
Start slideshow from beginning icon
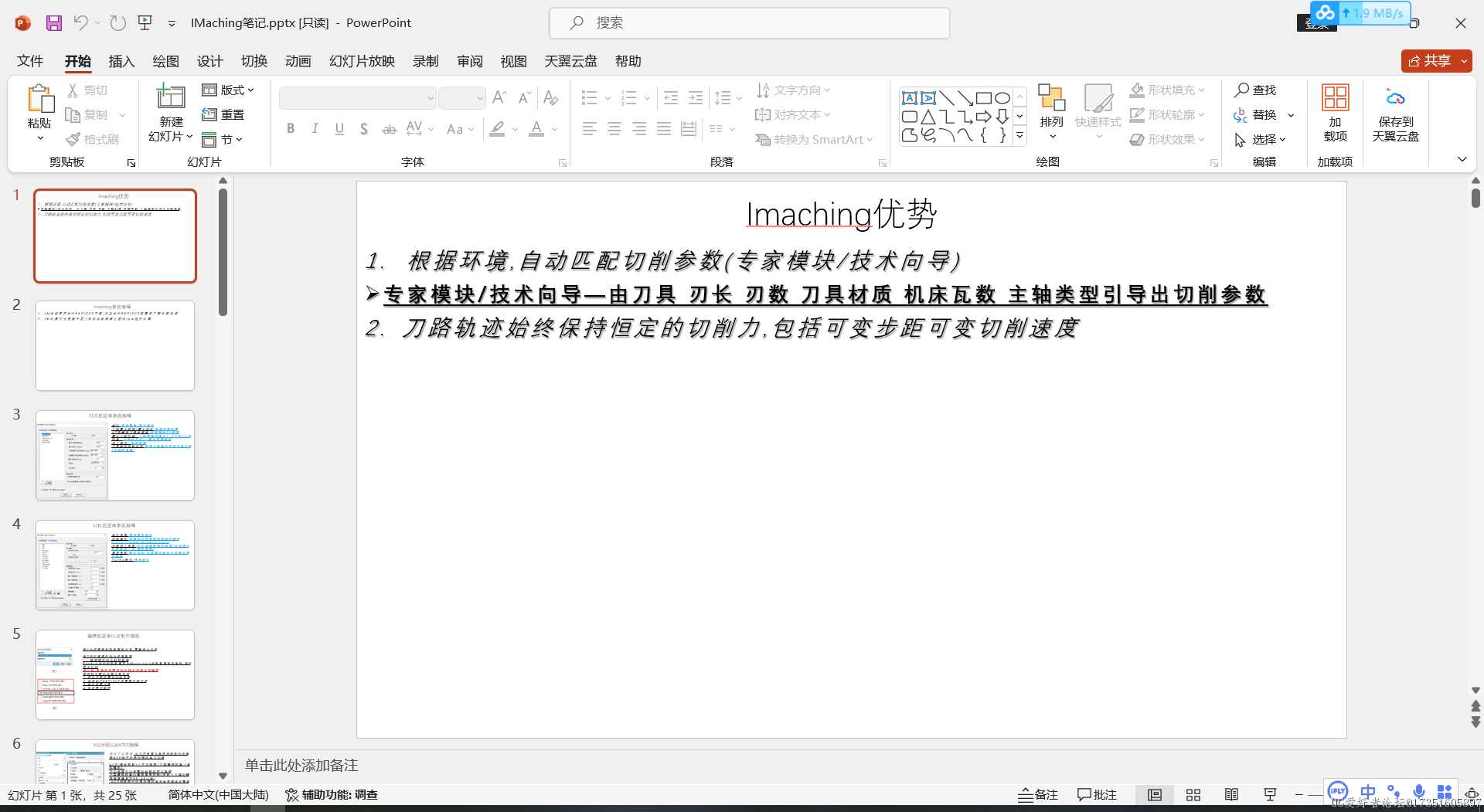(x=145, y=23)
